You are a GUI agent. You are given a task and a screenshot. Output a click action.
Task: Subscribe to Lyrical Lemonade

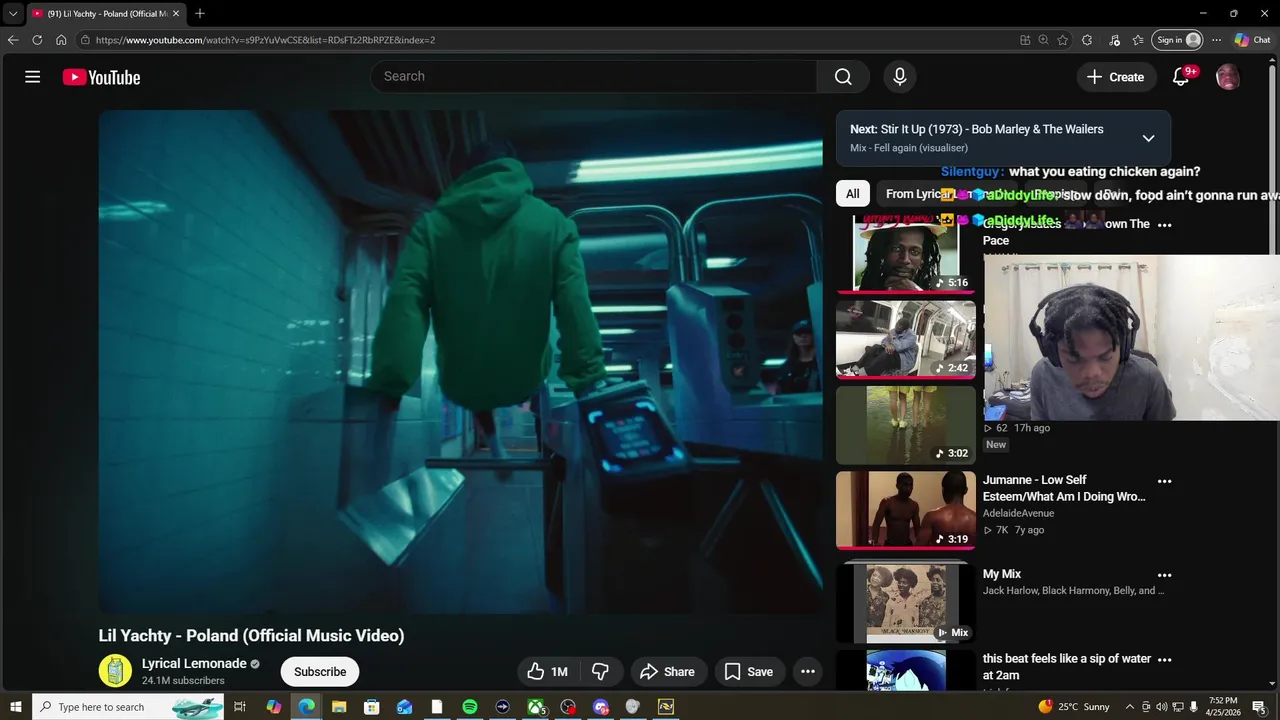coord(320,672)
